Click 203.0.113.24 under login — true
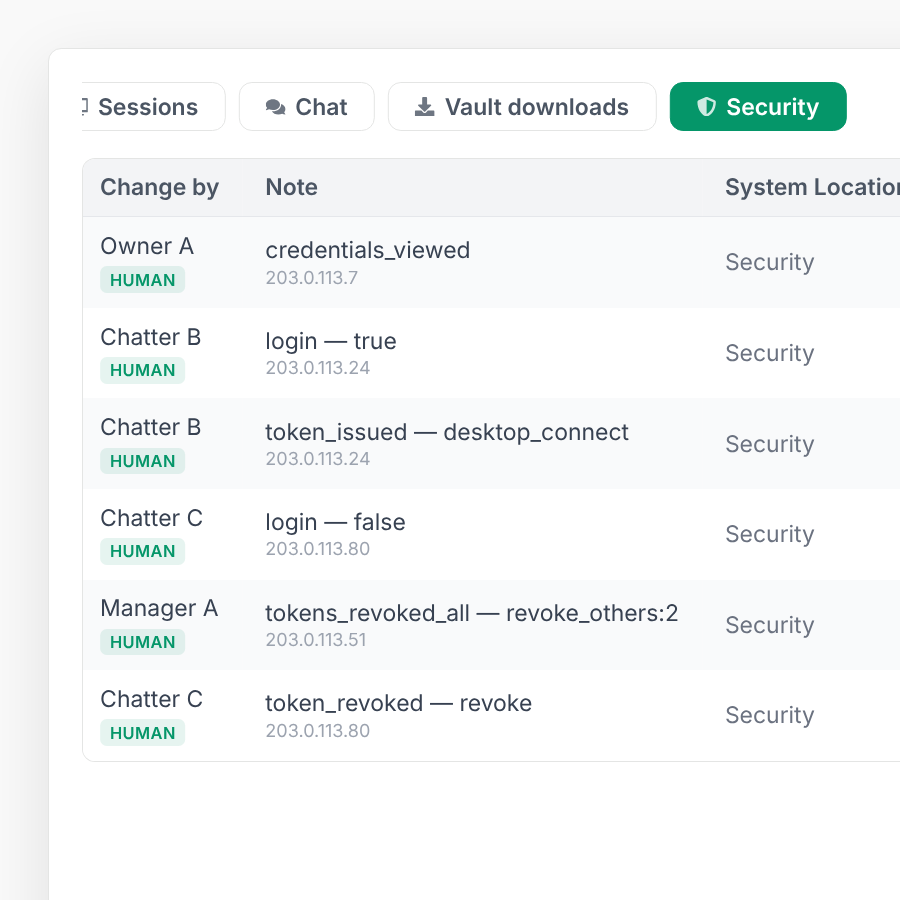This screenshot has height=900, width=900. tap(318, 368)
